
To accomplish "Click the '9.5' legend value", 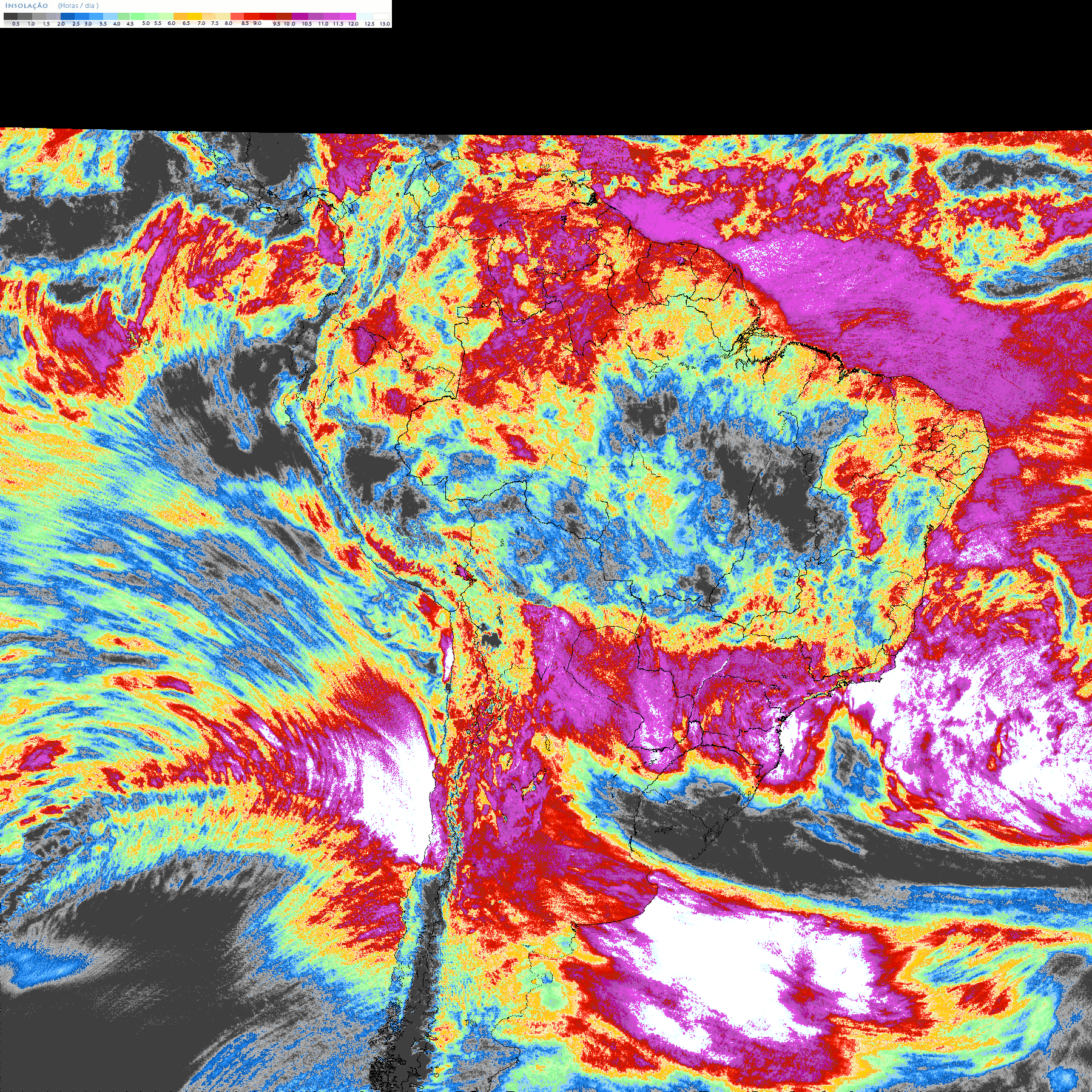I will point(277,24).
